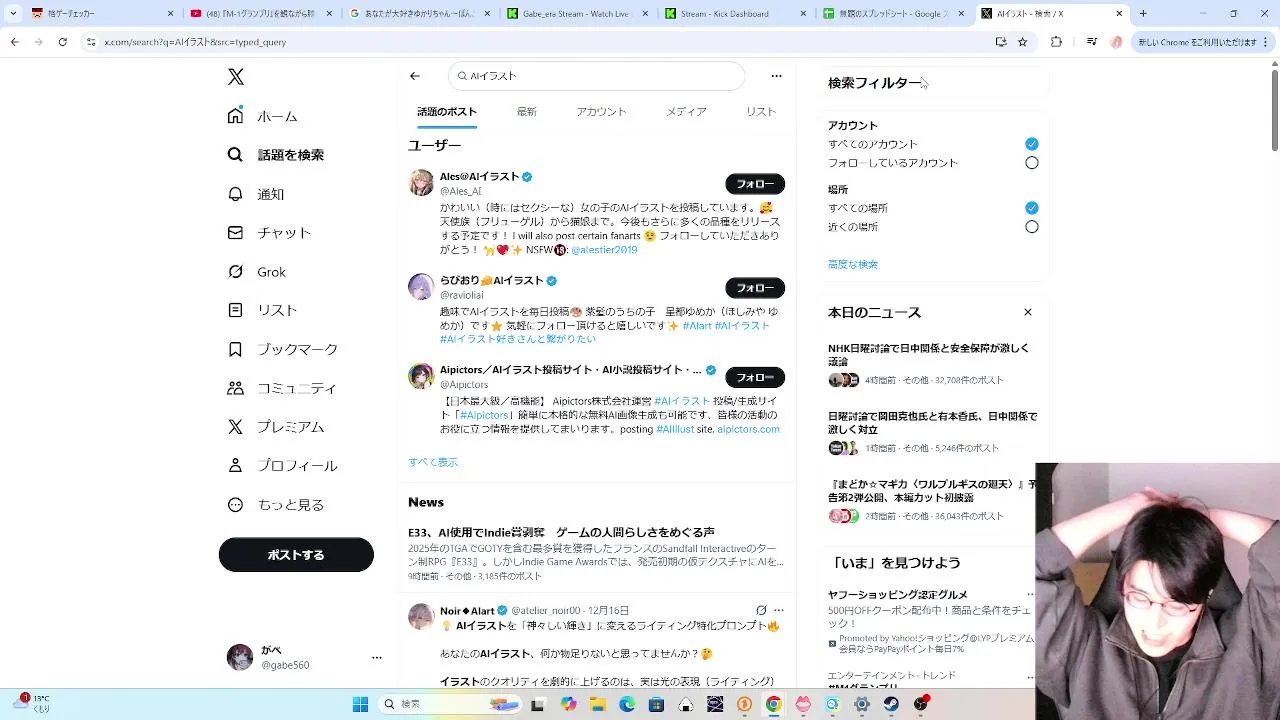Select フォローしているアカウント radio option

pyautogui.click(x=1032, y=163)
